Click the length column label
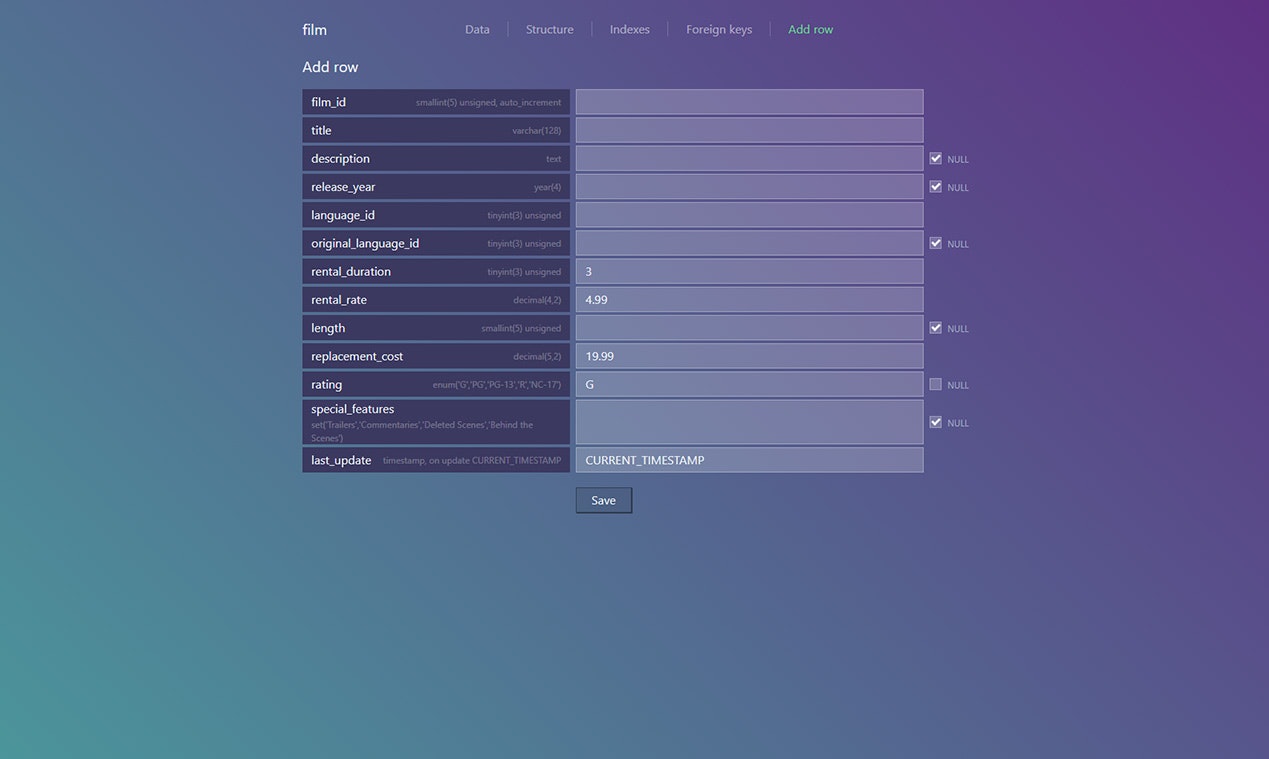The width and height of the screenshot is (1269, 759). [328, 328]
